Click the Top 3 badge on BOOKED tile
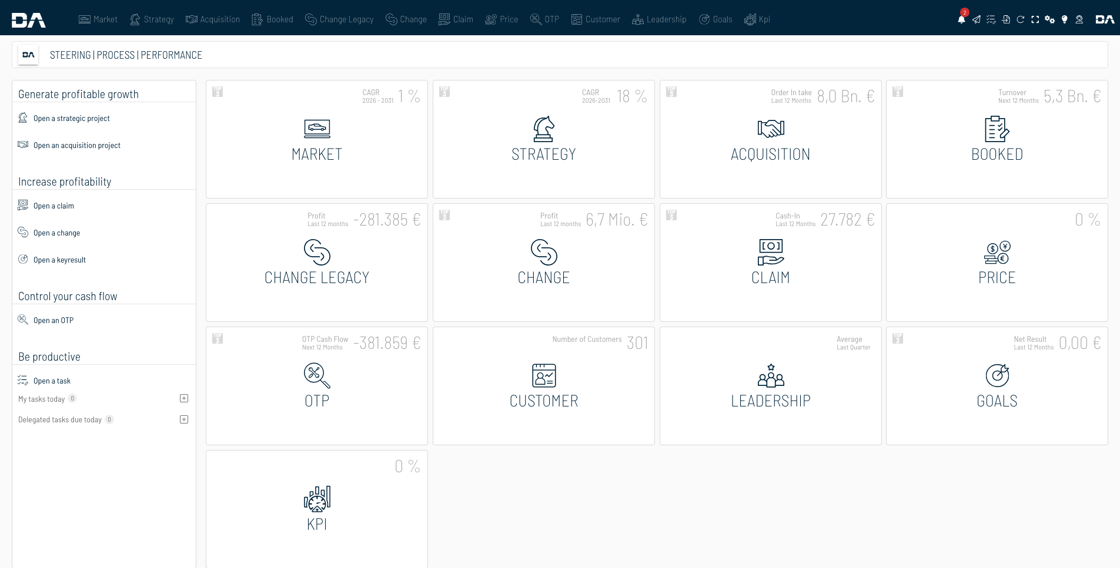The width and height of the screenshot is (1120, 568). coord(898,91)
